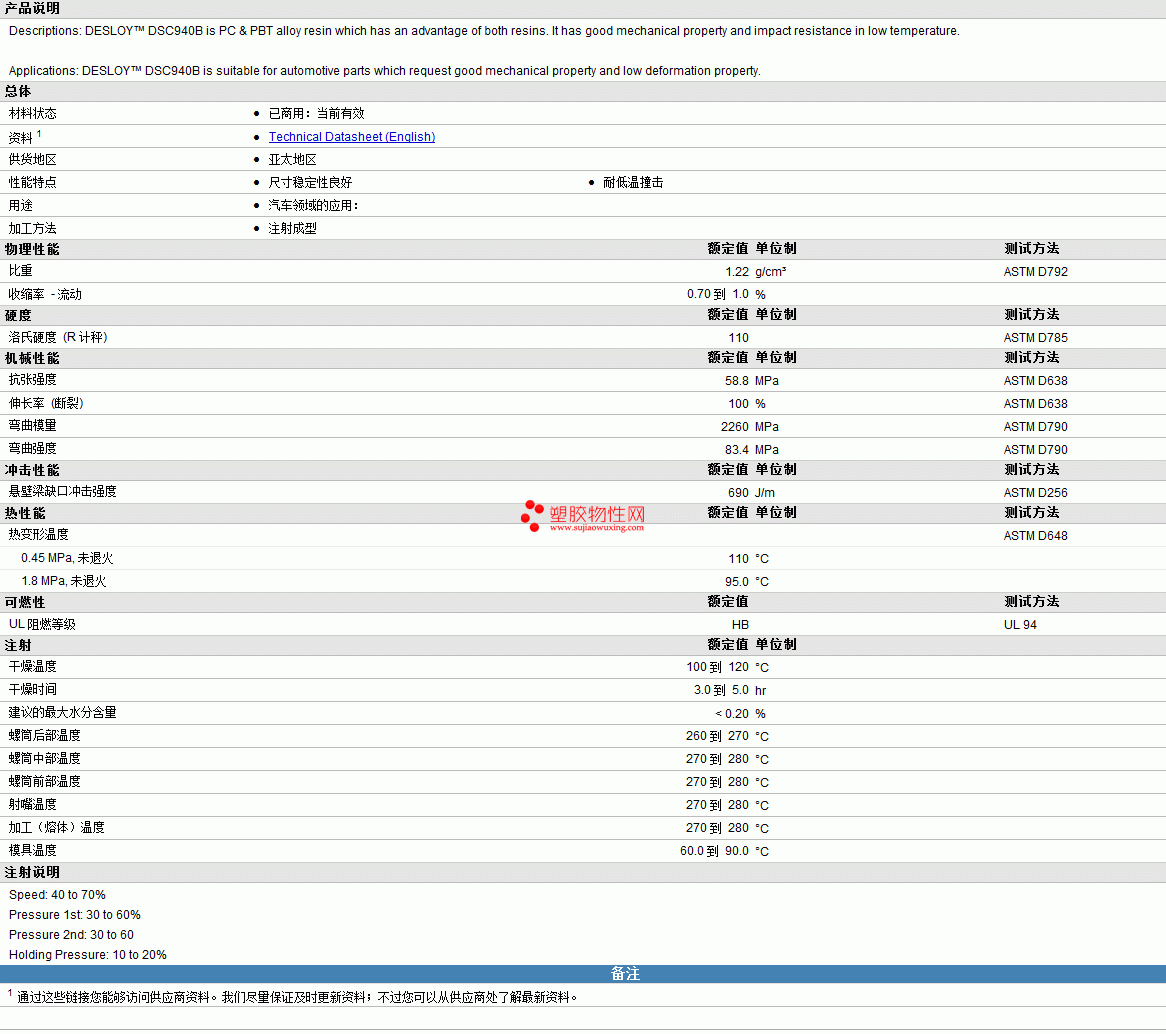Select the '2260' flexural modulus value
This screenshot has height=1034, width=1166.
coord(735,427)
